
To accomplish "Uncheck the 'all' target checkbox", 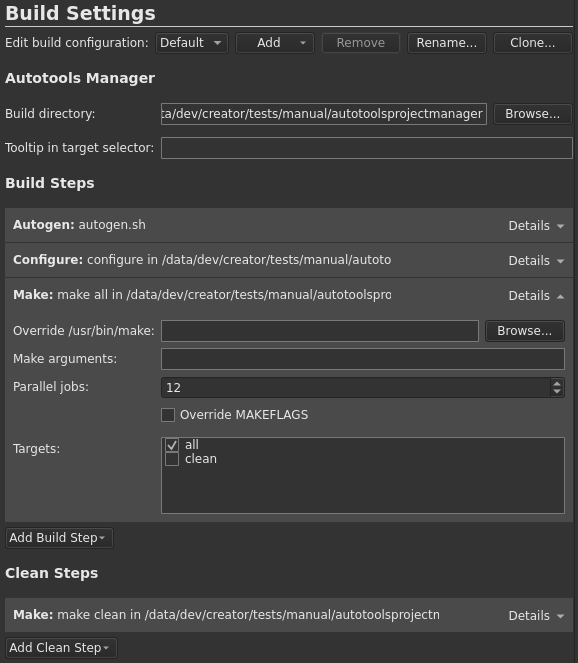I will (x=172, y=445).
